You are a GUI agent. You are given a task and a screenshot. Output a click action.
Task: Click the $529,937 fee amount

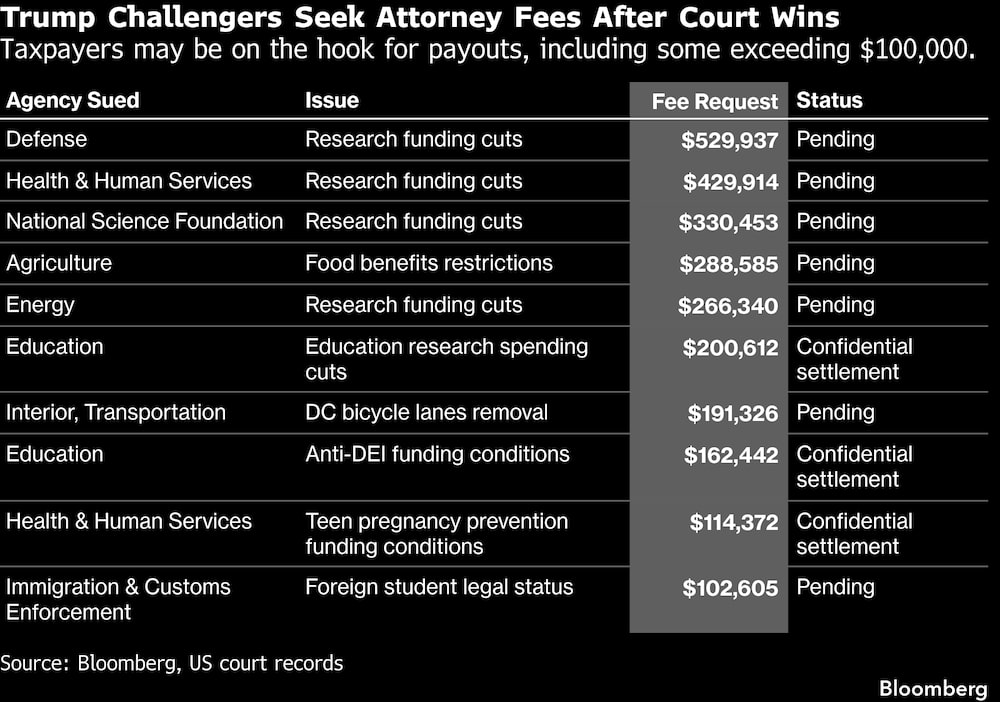(730, 140)
